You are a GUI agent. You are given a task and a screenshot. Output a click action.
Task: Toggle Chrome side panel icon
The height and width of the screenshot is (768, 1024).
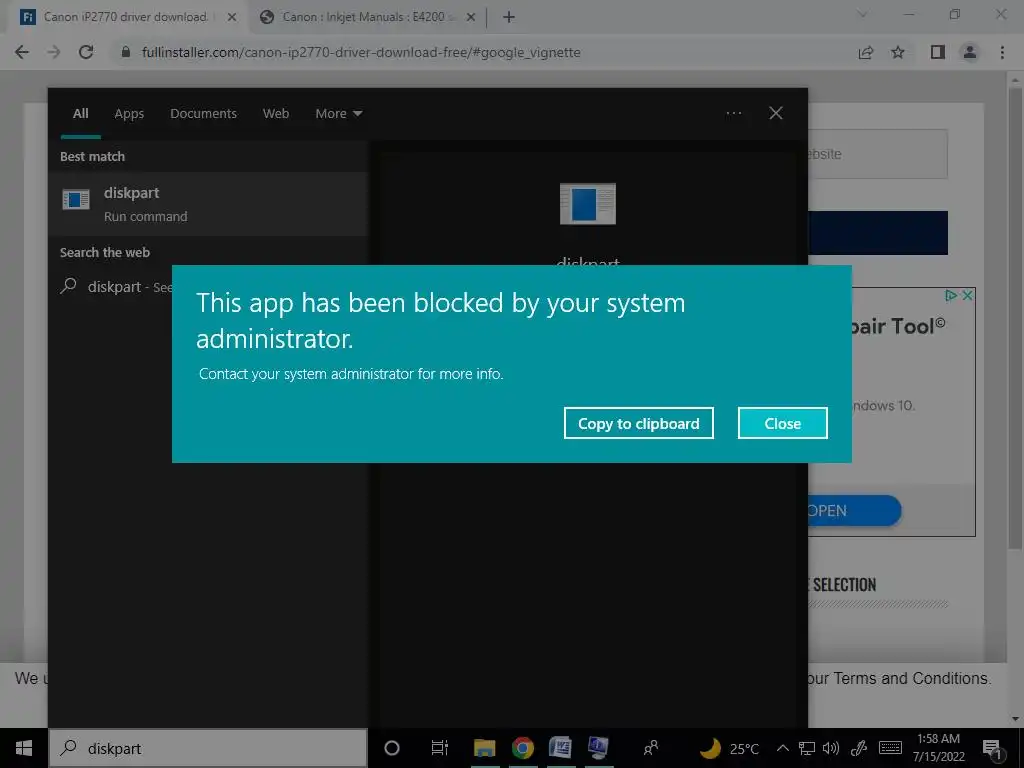938,52
